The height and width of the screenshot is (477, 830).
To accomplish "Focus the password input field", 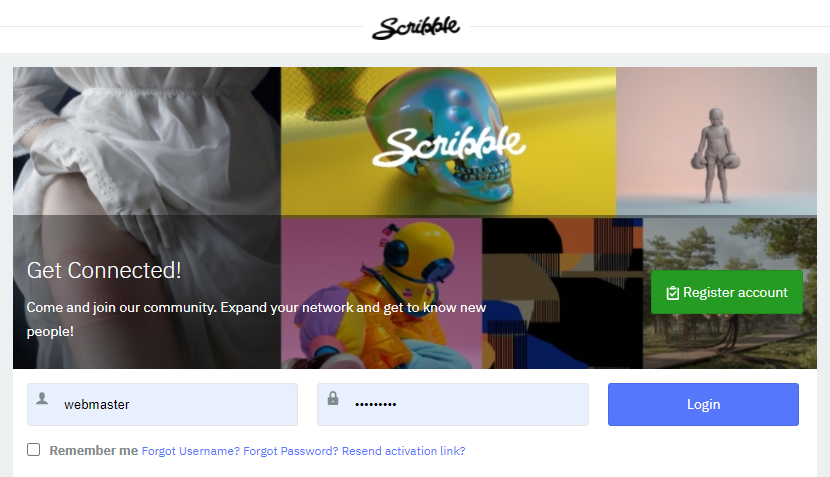I will [x=453, y=404].
